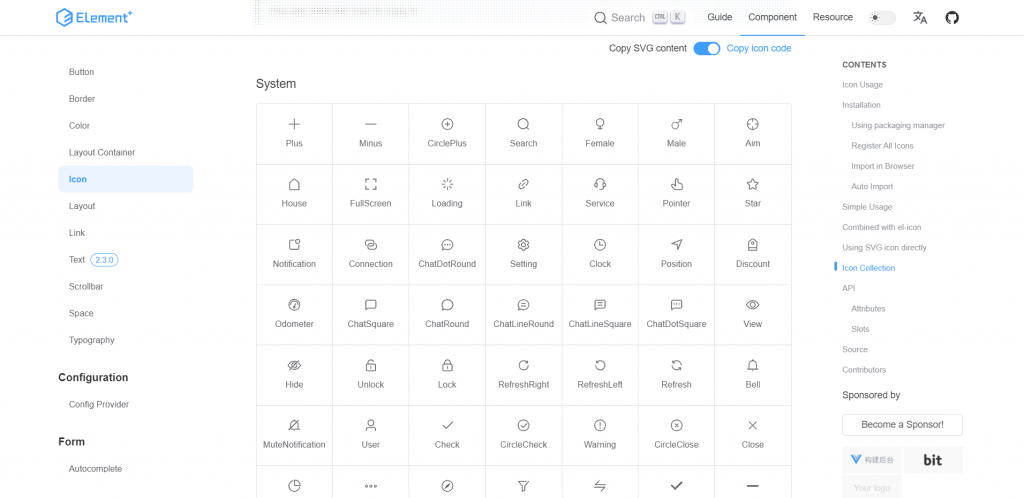Toggle dark mode theme switch
This screenshot has width=1024, height=498.
882,18
